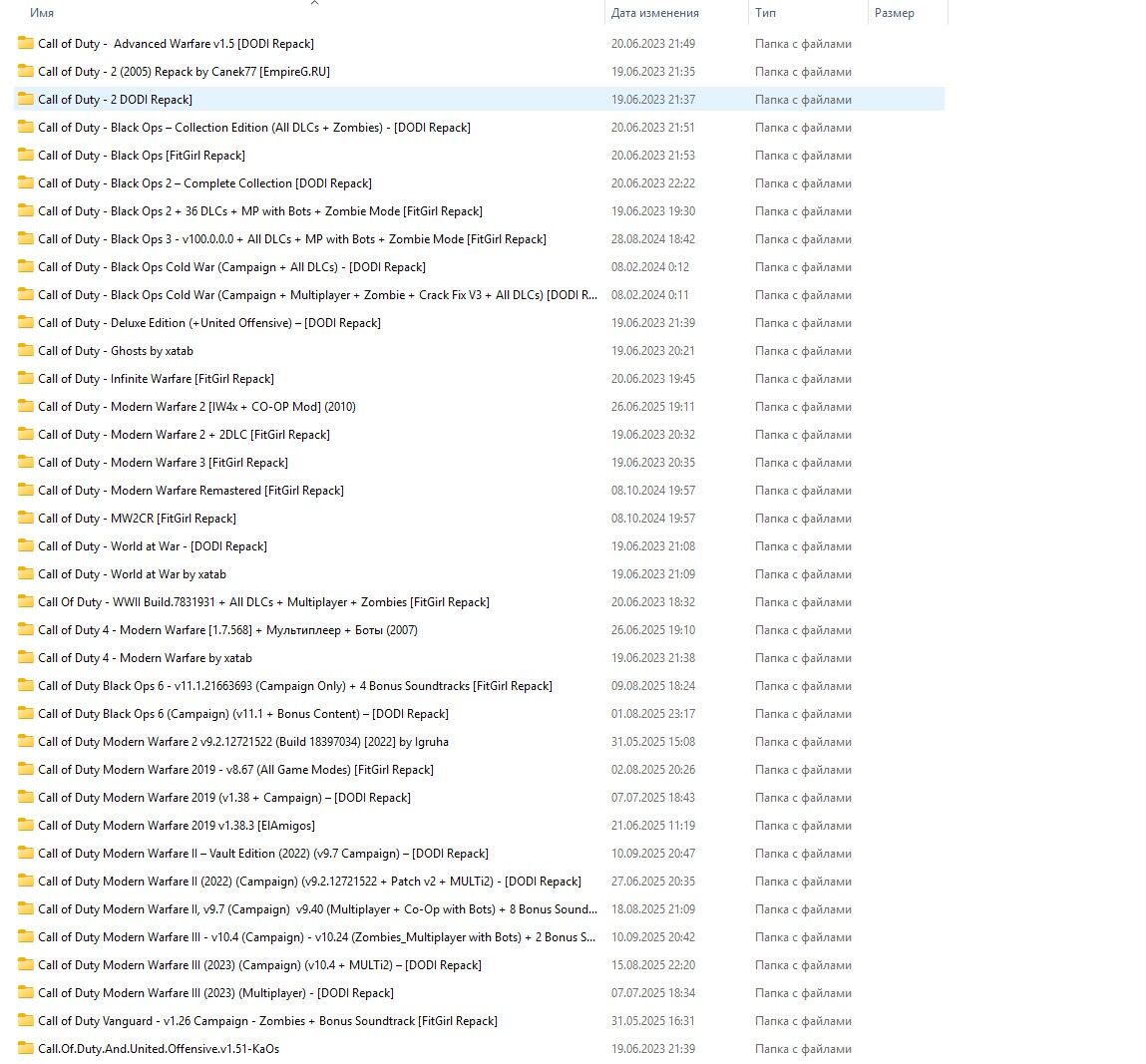Image resolution: width=1146 pixels, height=1064 pixels.
Task: Click the Размер column header
Action: click(894, 13)
